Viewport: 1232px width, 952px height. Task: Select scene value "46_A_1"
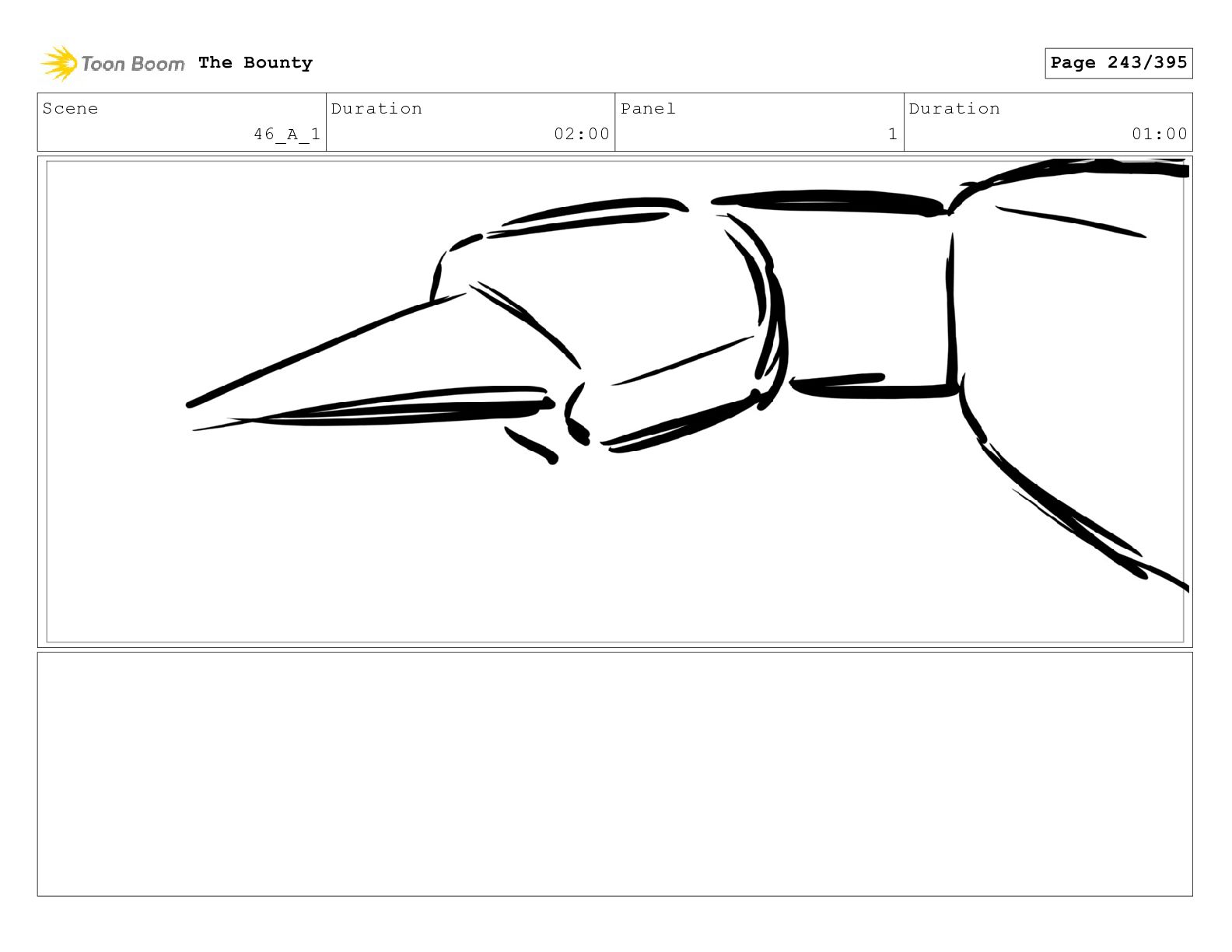(287, 135)
